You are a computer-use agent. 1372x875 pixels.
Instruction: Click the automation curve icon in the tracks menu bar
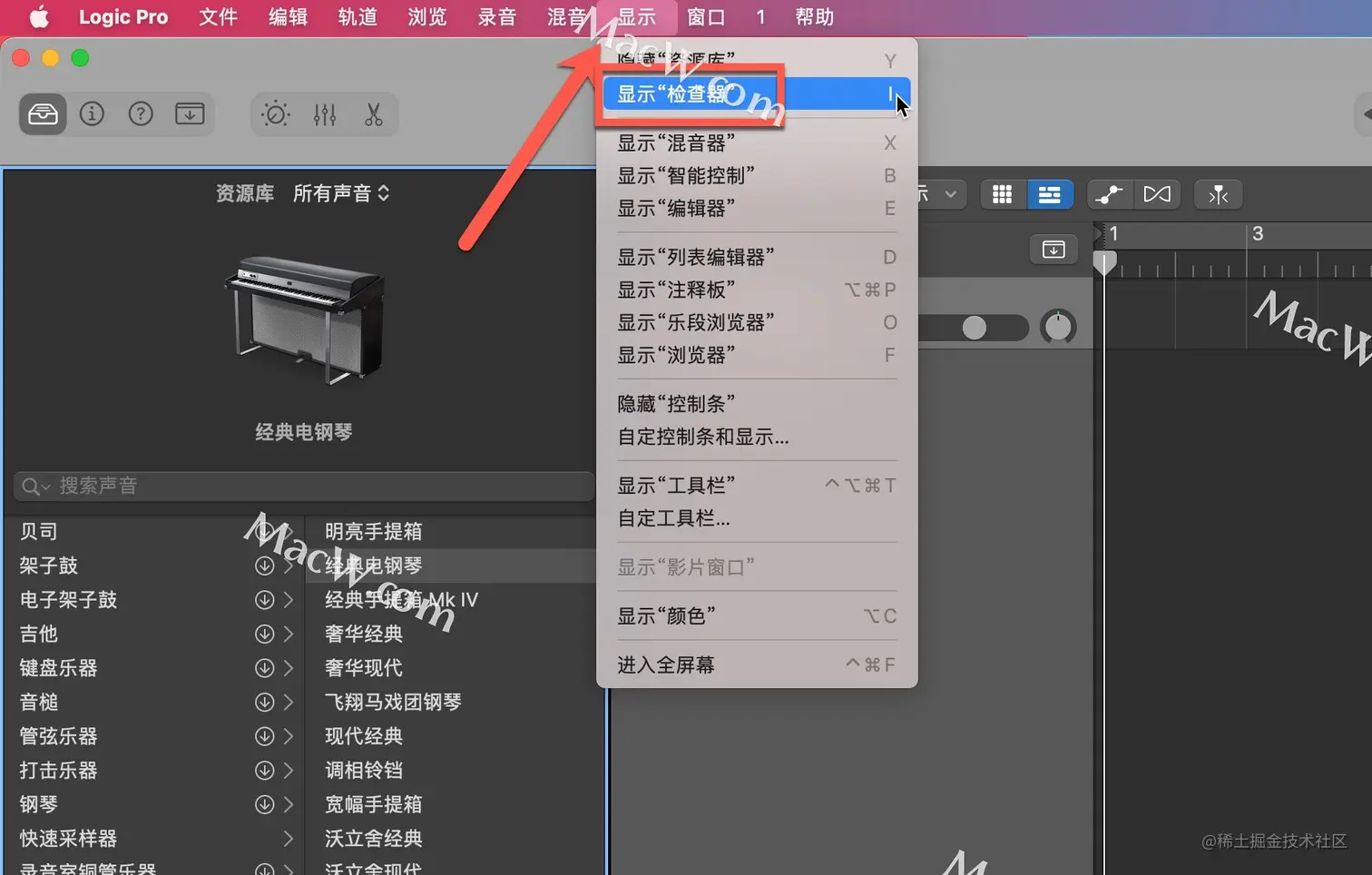point(1109,194)
